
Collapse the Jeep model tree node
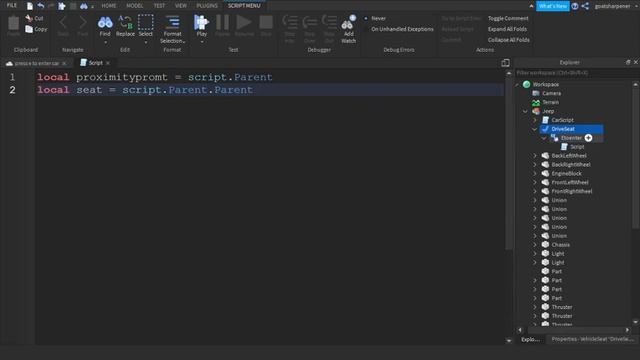click(525, 111)
